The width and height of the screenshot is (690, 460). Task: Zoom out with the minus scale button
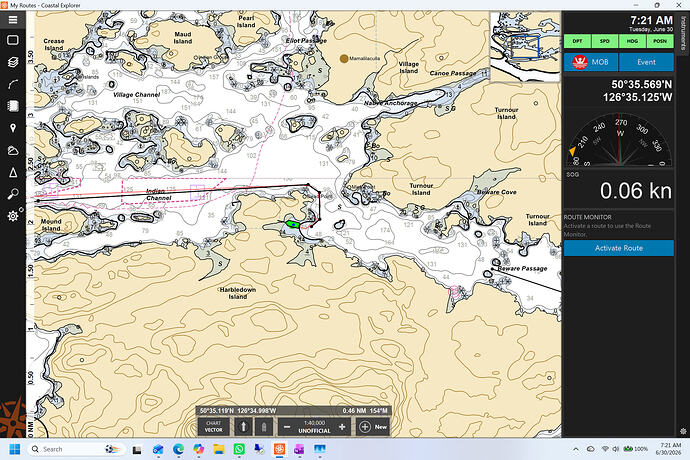tap(287, 427)
